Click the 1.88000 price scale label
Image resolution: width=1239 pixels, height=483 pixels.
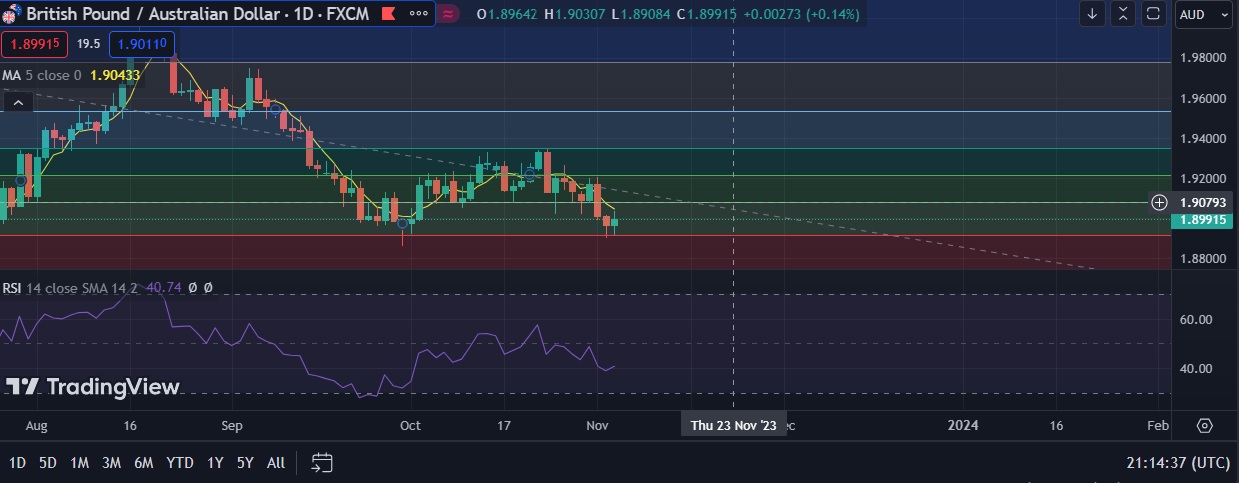tap(1204, 258)
